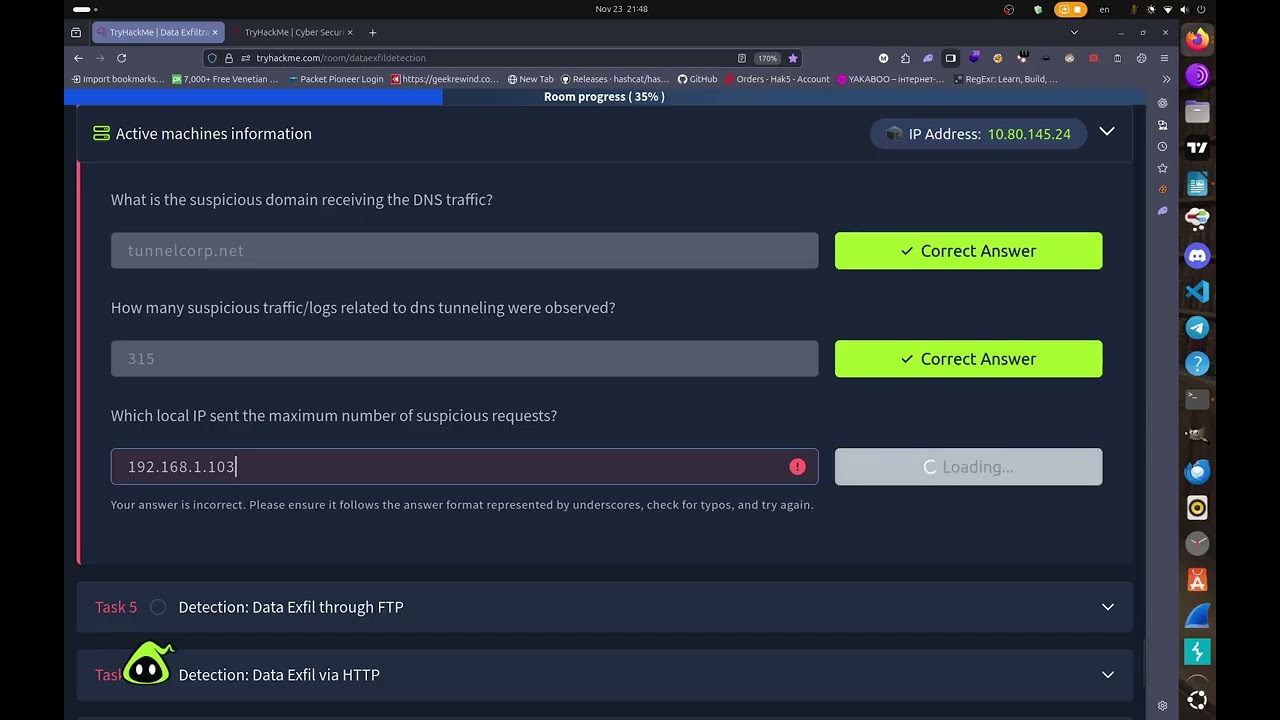Open Ubuntu Software store in dock
Screen dimensions: 1280x720
1197,579
